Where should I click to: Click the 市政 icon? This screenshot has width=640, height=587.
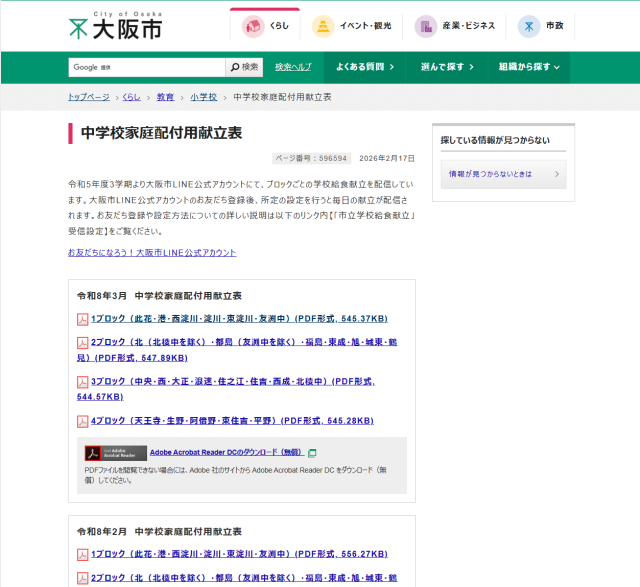[x=528, y=26]
